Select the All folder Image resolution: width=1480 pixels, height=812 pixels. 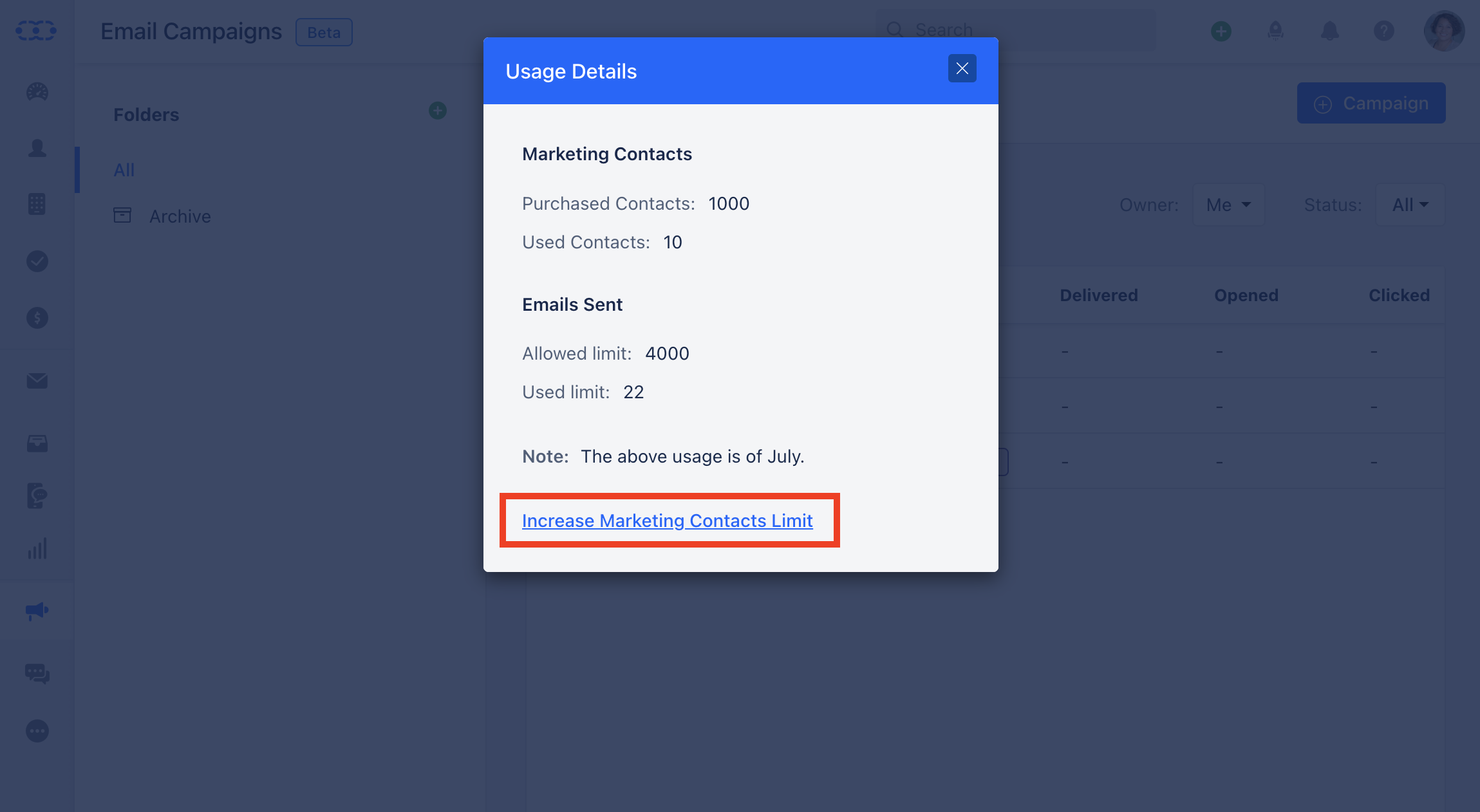coord(124,170)
